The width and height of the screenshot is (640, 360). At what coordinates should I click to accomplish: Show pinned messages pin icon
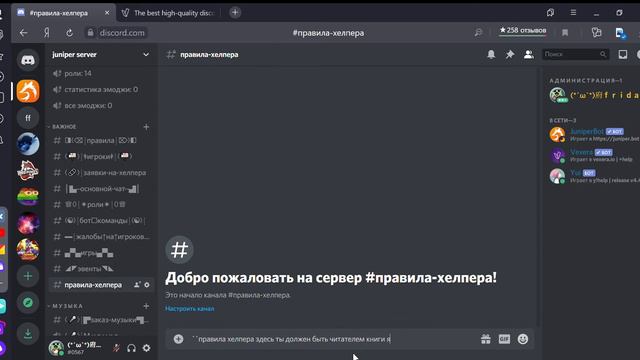510,54
